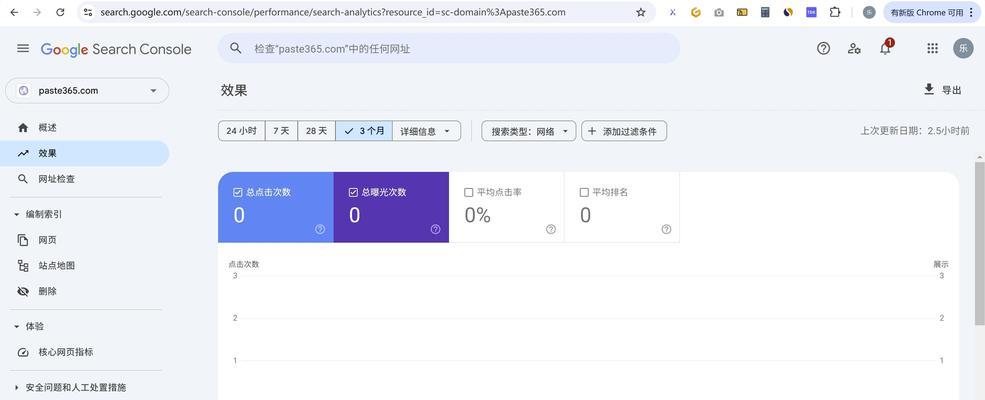Select the 7 天 date range
The height and width of the screenshot is (400, 985).
(281, 131)
